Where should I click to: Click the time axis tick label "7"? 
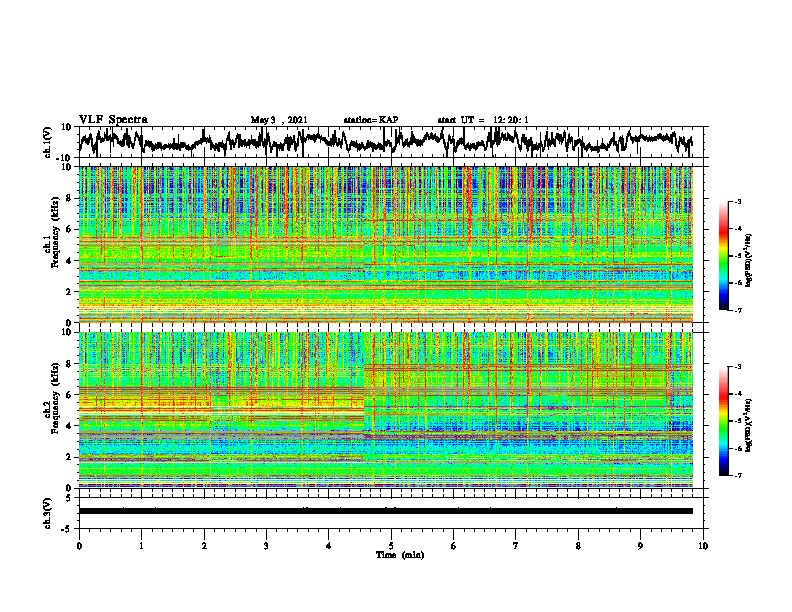click(x=516, y=546)
